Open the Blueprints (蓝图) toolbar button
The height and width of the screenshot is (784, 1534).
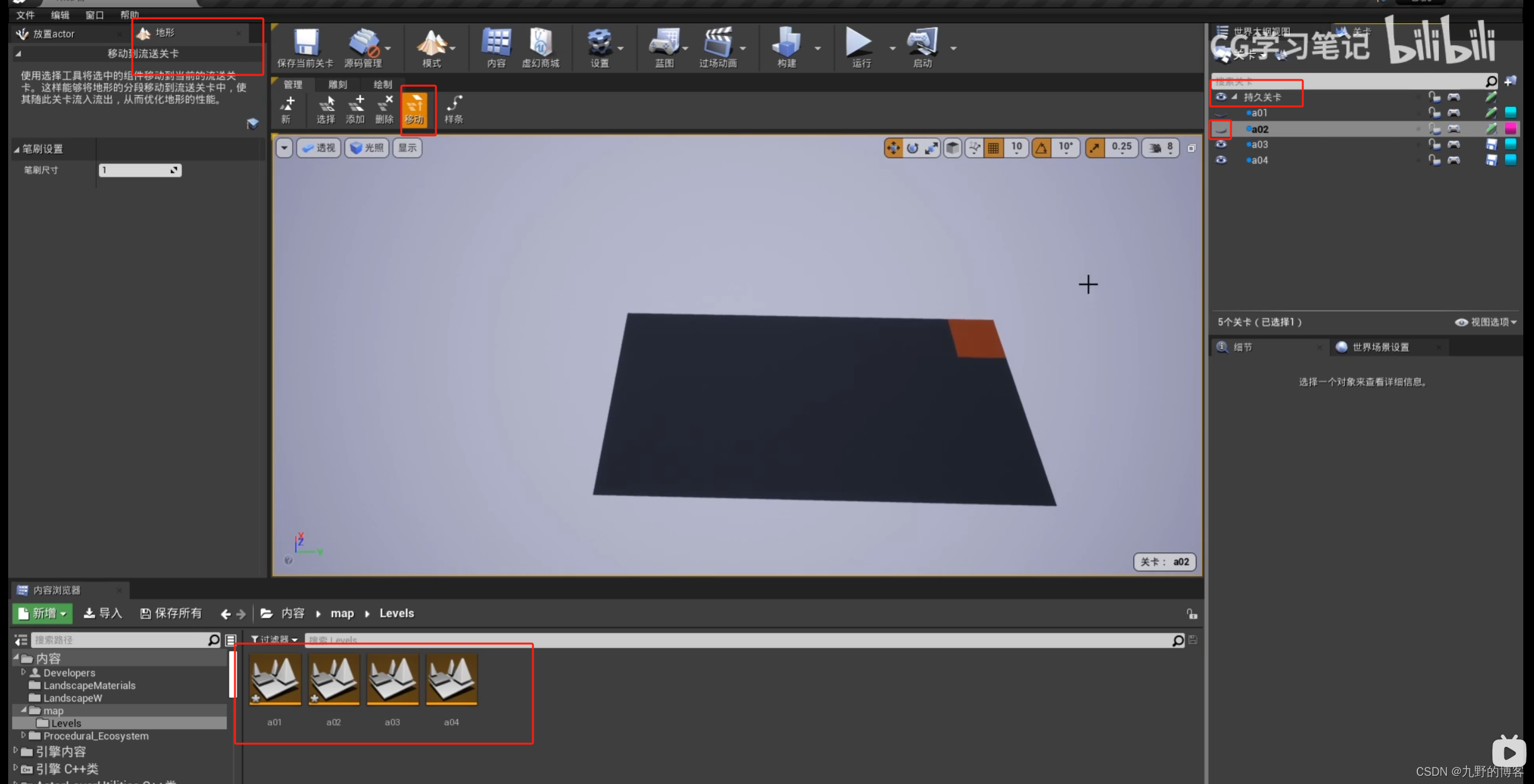tap(663, 43)
